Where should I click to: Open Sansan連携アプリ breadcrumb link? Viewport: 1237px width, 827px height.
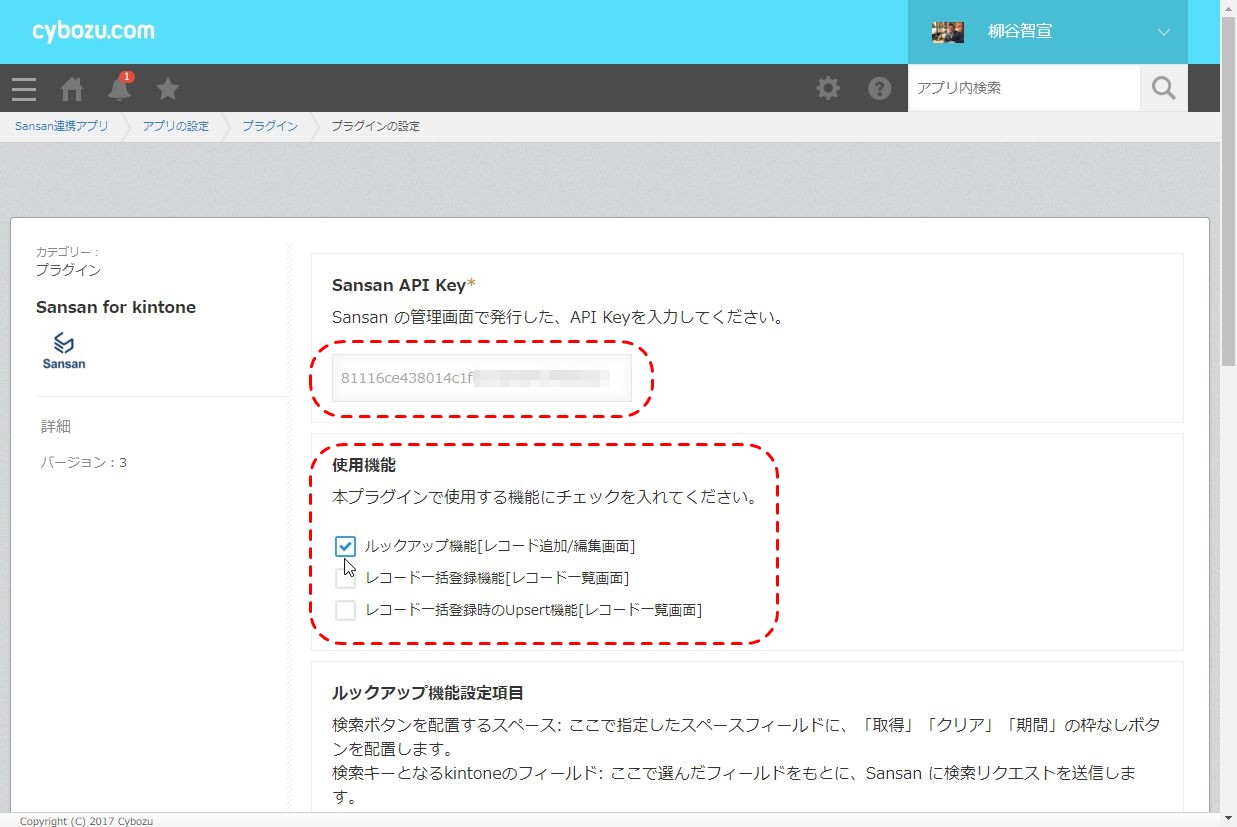pos(62,126)
